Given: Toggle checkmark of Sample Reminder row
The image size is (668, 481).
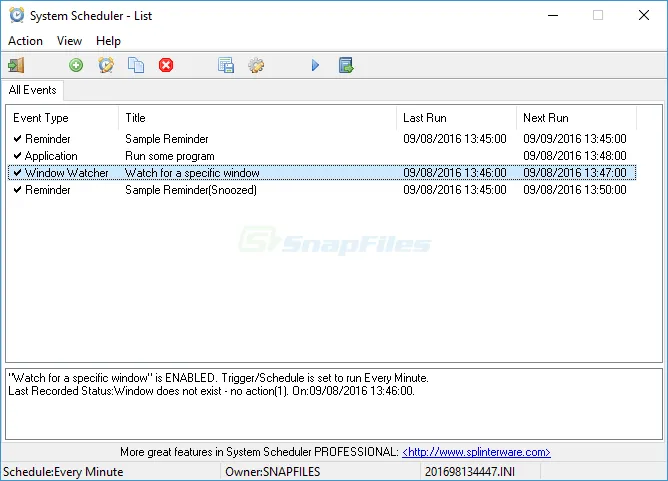Looking at the screenshot, I should coord(17,138).
